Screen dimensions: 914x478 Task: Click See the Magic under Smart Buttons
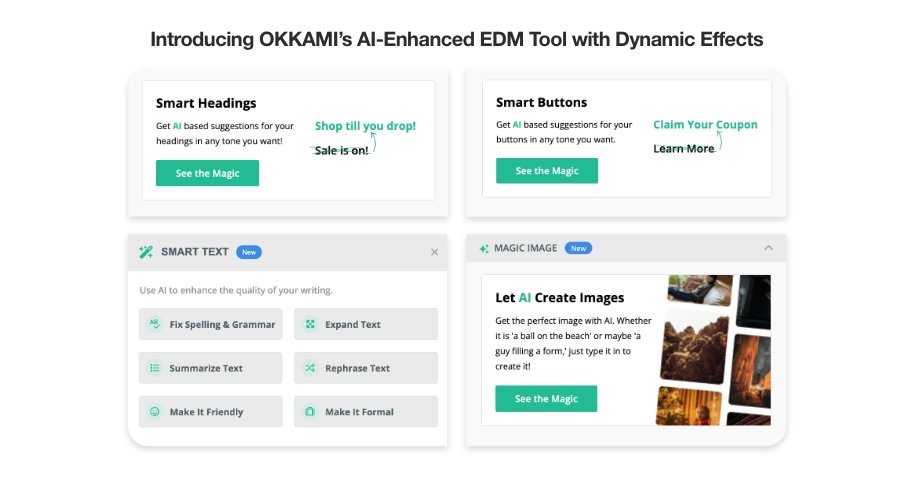[547, 171]
